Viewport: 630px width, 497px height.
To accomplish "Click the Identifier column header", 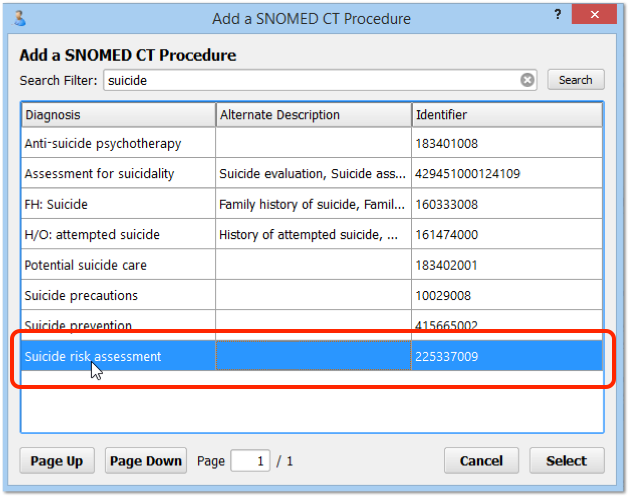I will pyautogui.click(x=507, y=115).
